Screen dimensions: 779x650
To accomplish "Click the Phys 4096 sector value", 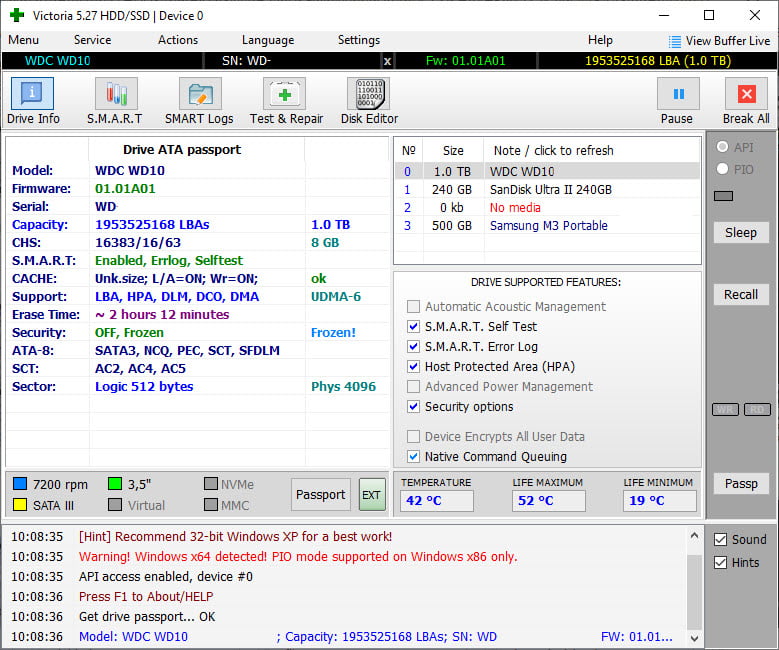I will [343, 387].
